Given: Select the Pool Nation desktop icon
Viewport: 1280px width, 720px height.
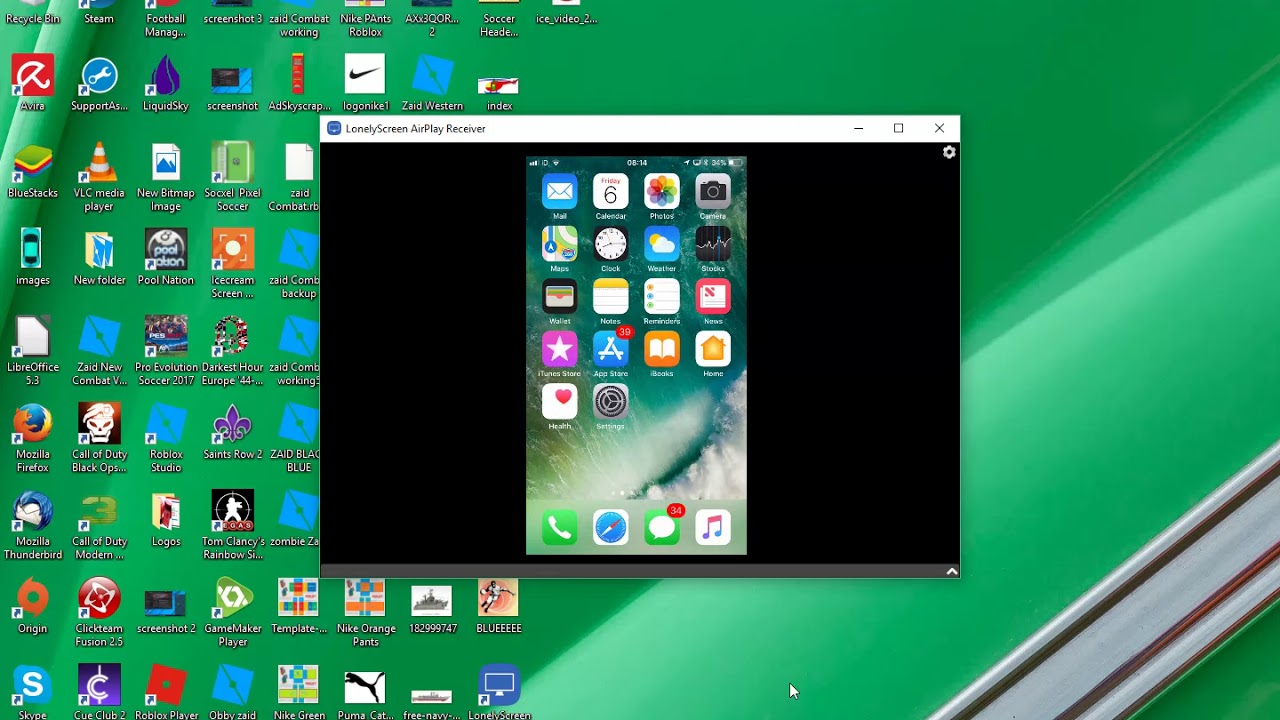Looking at the screenshot, I should 166,258.
